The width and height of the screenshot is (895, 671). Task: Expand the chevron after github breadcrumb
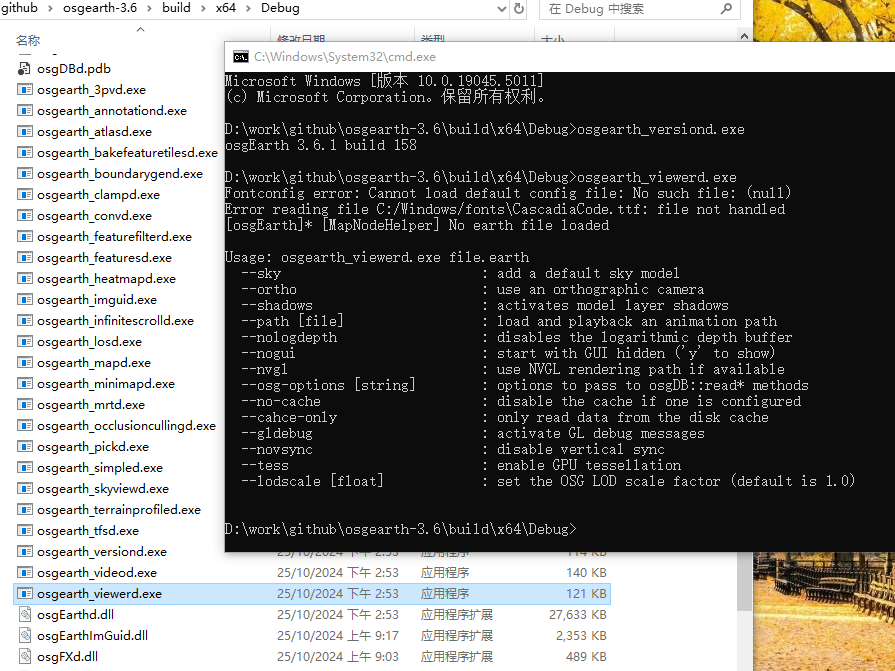(x=50, y=9)
